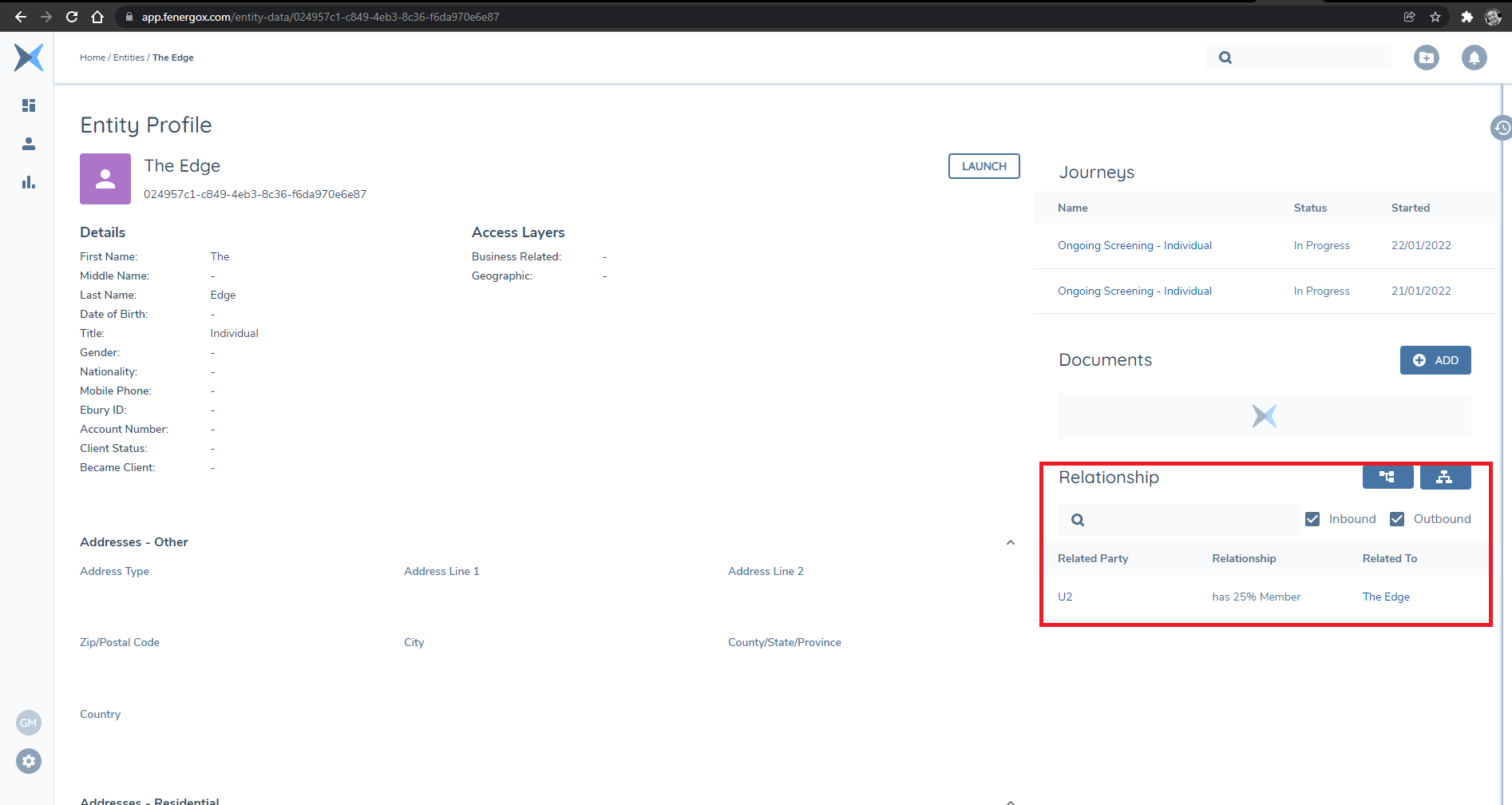Click the notifications bell icon
The image size is (1512, 805).
pos(1474,57)
